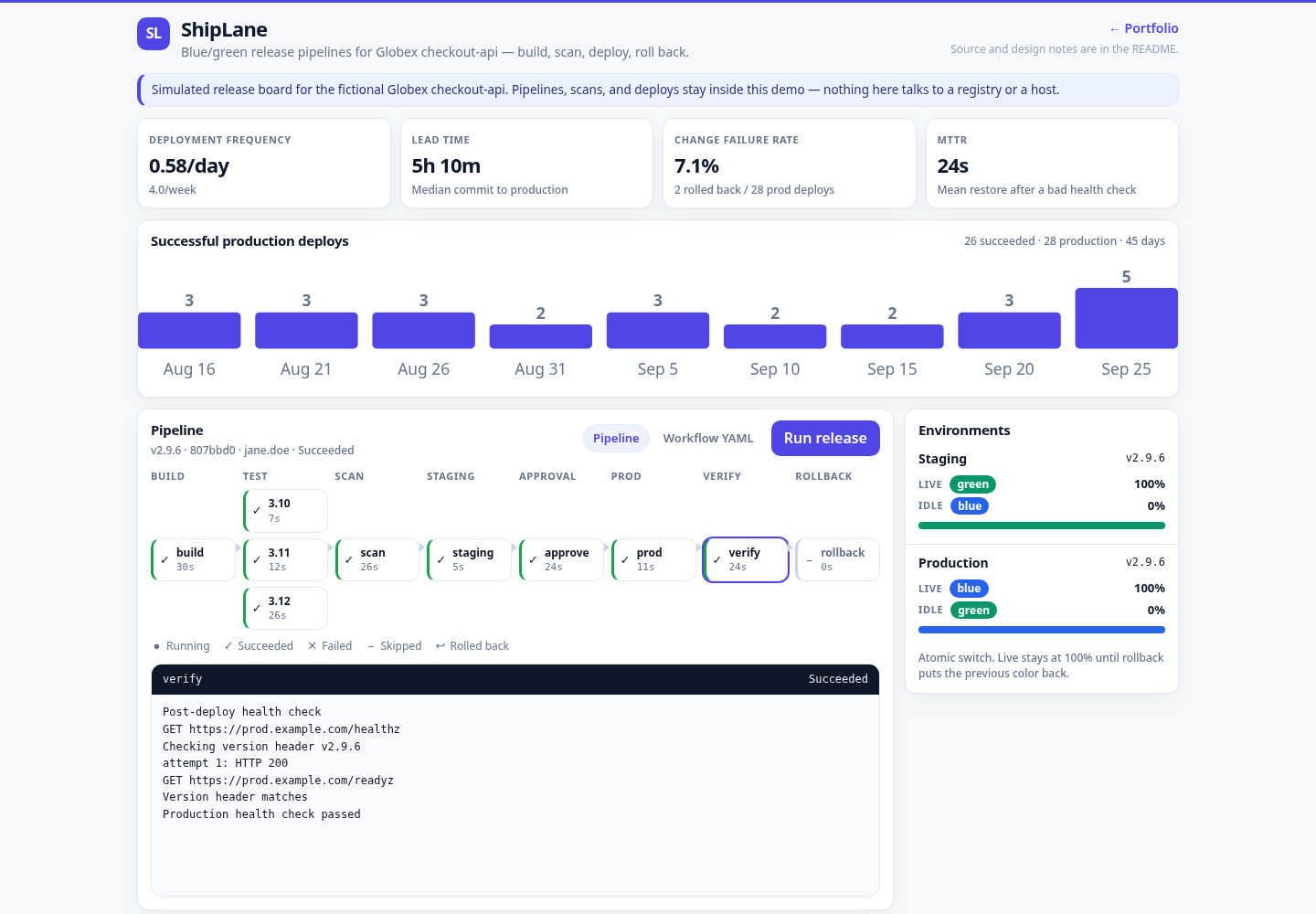Click the Production idle green badge

[x=973, y=611]
